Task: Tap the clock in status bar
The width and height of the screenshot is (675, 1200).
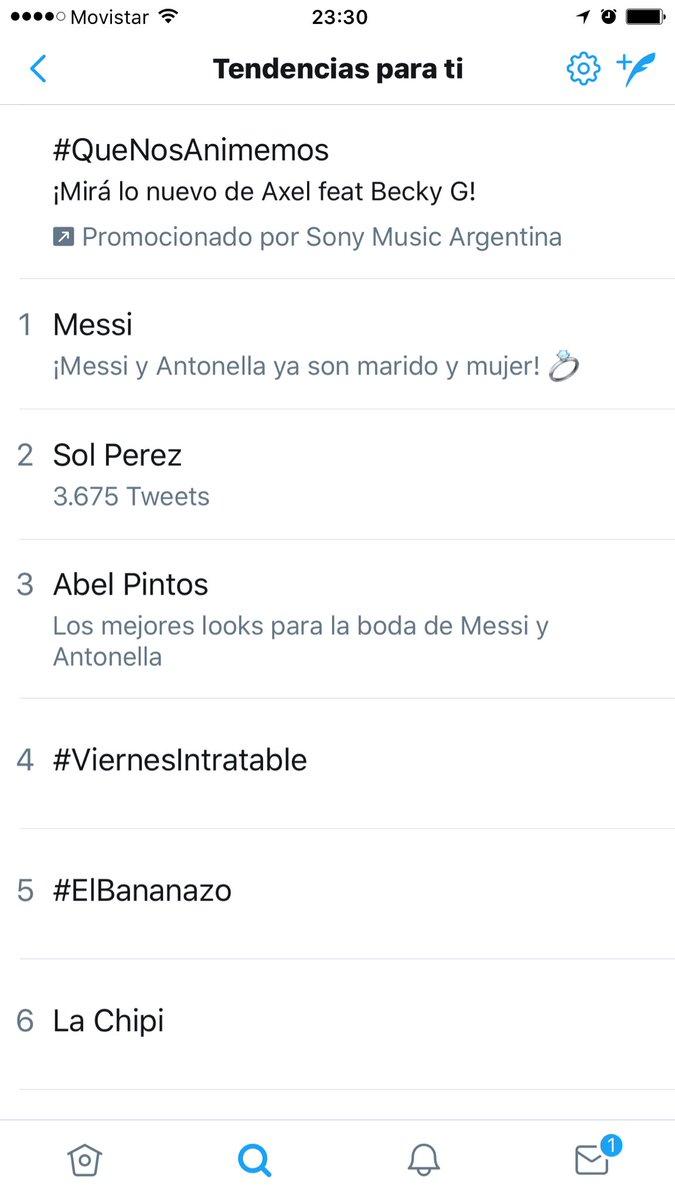Action: 339,17
